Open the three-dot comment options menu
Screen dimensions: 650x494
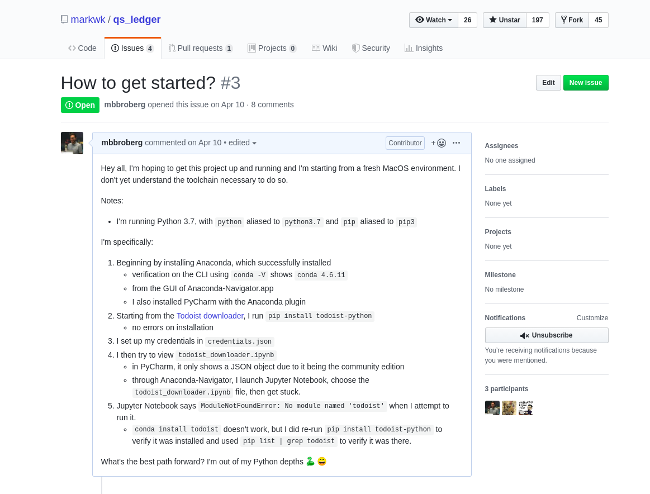456,143
